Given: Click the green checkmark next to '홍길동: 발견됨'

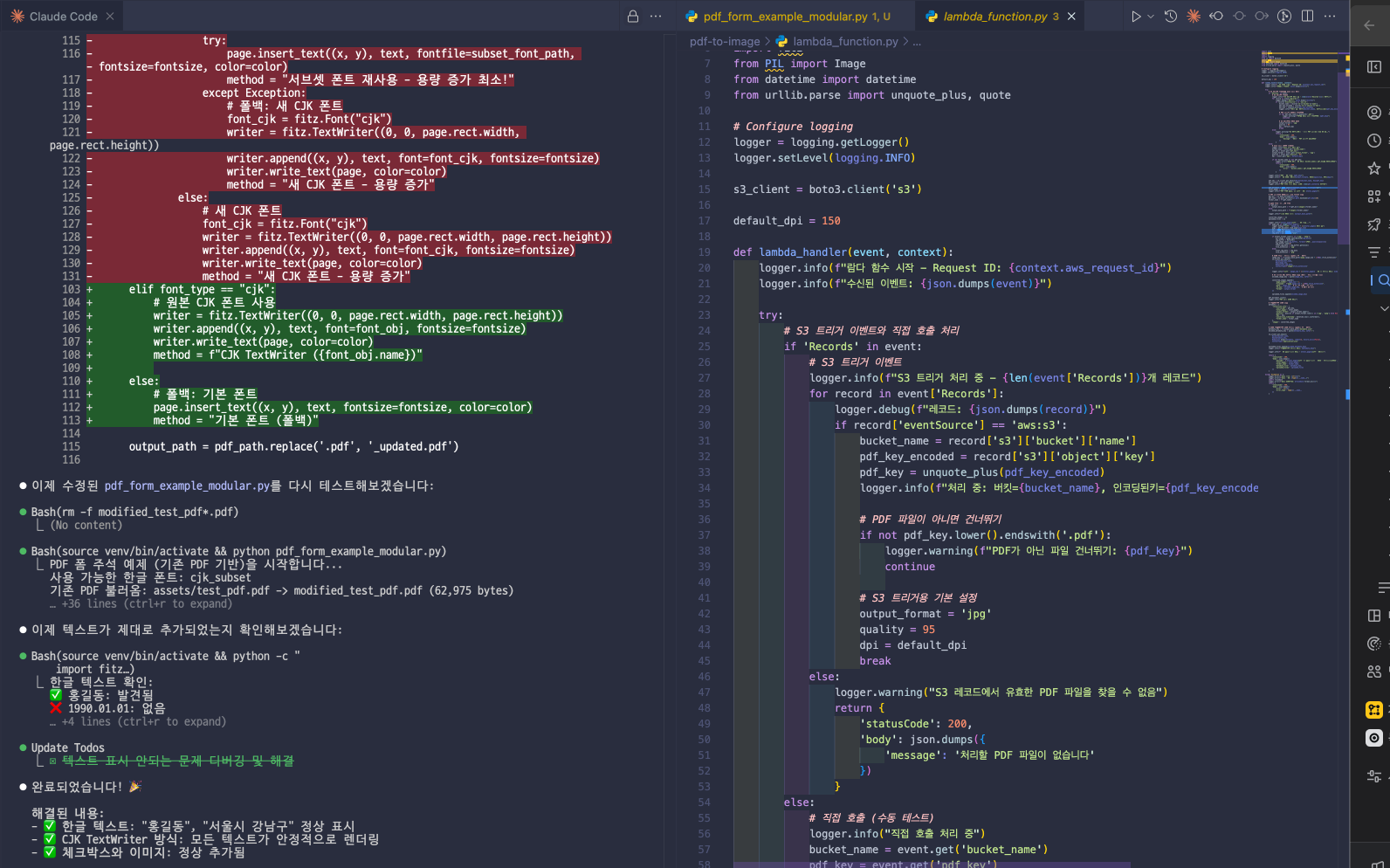Looking at the screenshot, I should coord(56,695).
